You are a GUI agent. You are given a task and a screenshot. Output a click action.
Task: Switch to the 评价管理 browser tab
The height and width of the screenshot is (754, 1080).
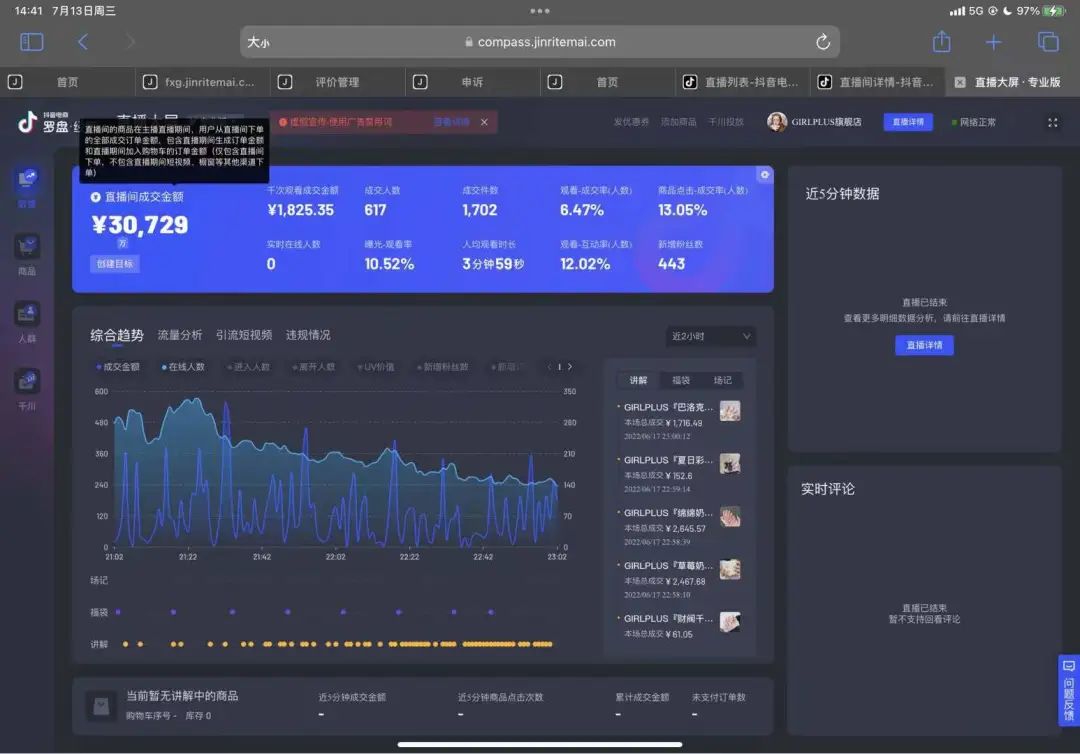[338, 82]
